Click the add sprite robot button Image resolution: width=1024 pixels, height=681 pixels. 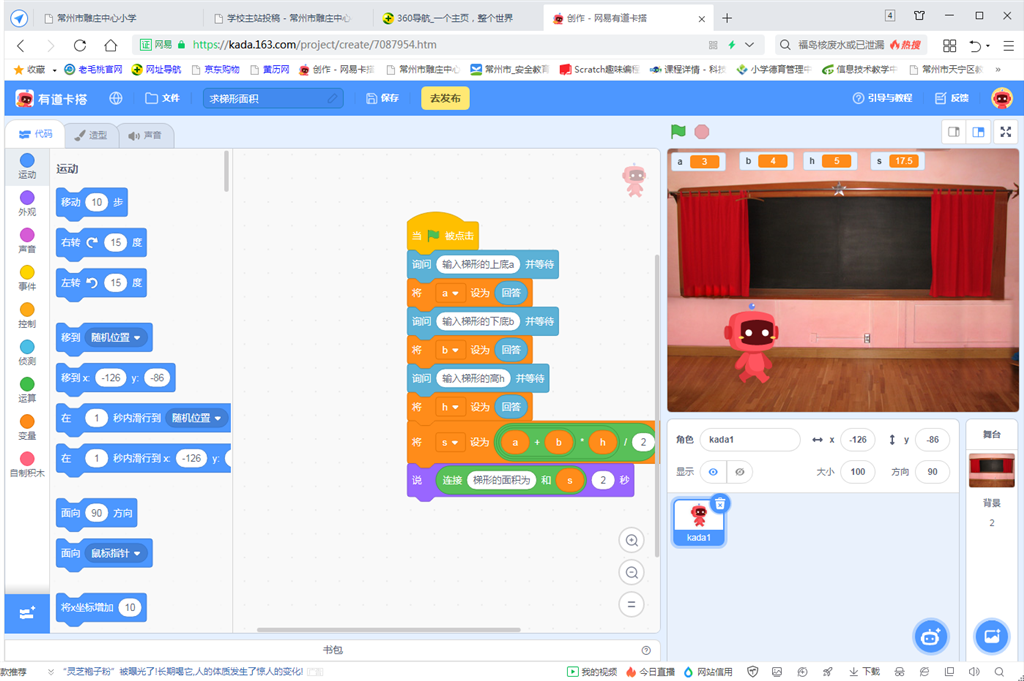pos(930,636)
